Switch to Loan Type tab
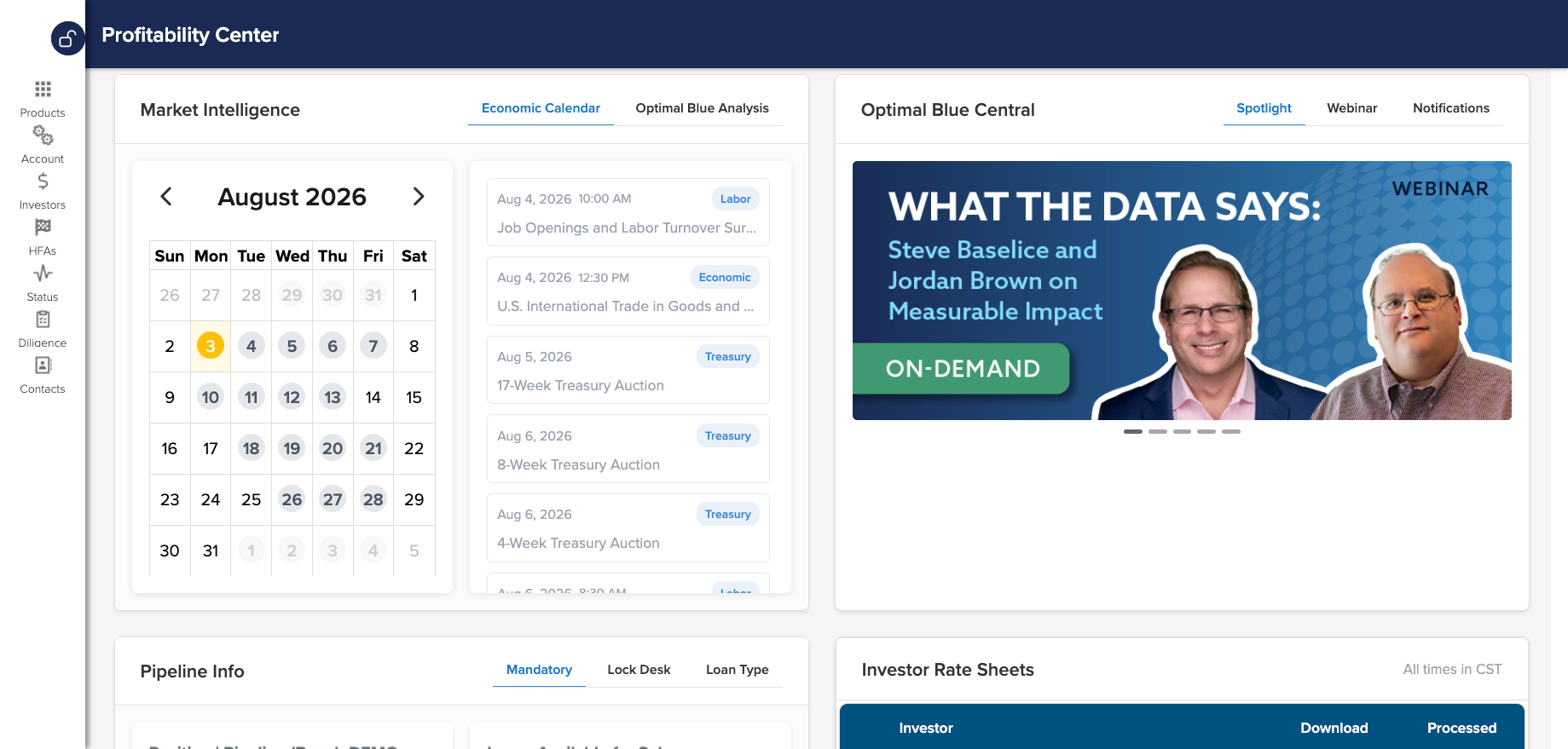 pyautogui.click(x=737, y=670)
